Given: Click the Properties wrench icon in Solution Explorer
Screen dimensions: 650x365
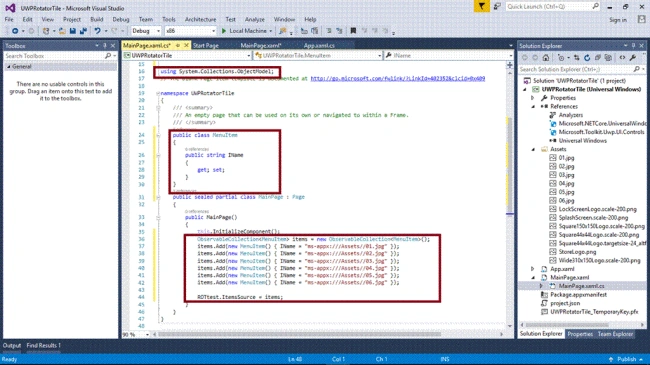Looking at the screenshot, I should coord(633,58).
